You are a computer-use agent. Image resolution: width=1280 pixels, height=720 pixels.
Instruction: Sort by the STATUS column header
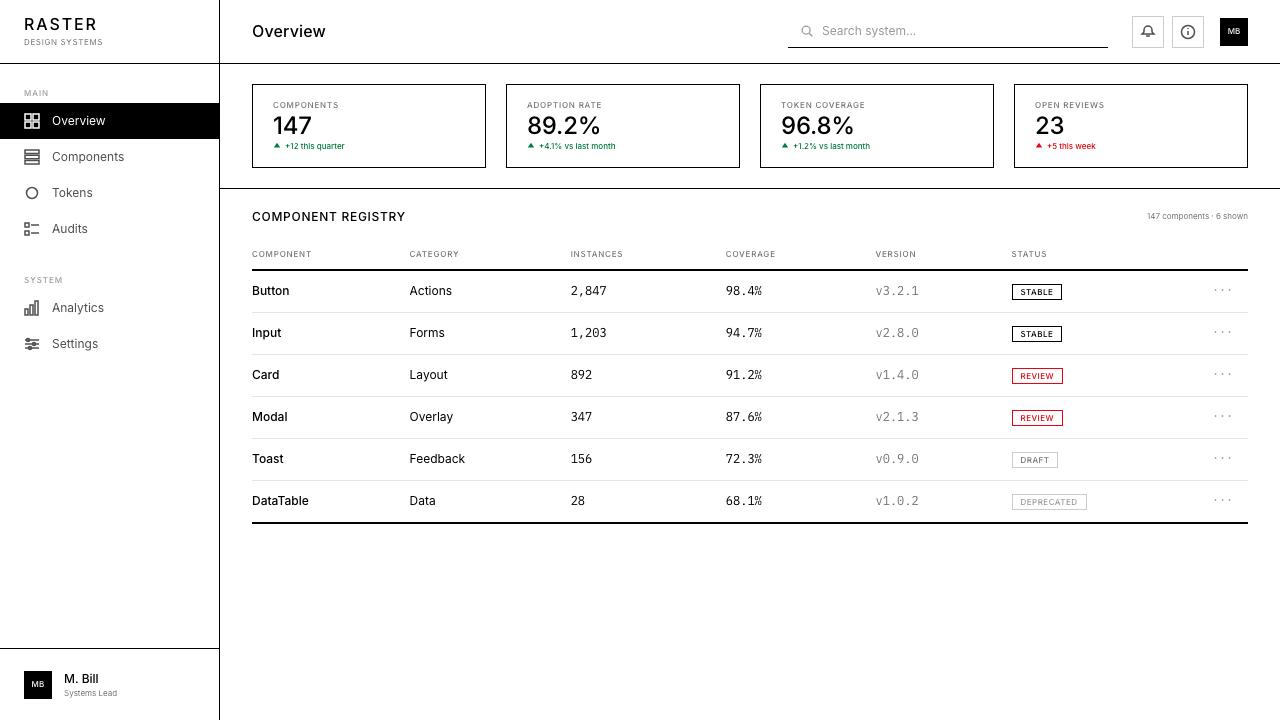1030,254
